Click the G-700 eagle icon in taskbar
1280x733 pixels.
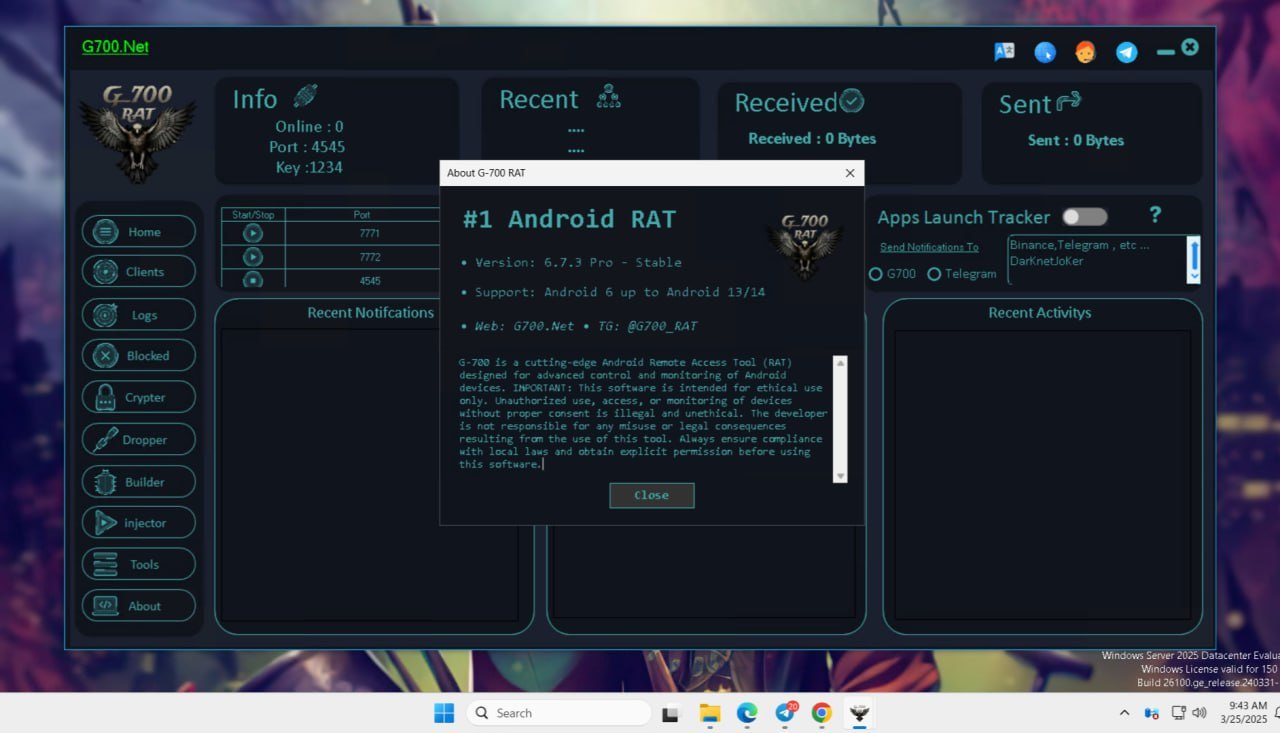859,713
